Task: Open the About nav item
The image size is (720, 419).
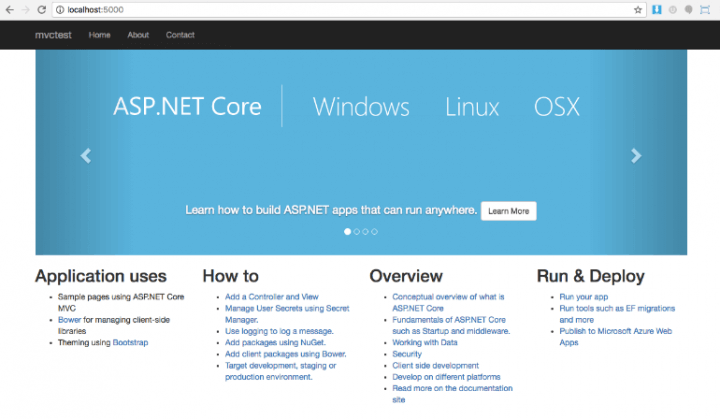Action: [138, 35]
